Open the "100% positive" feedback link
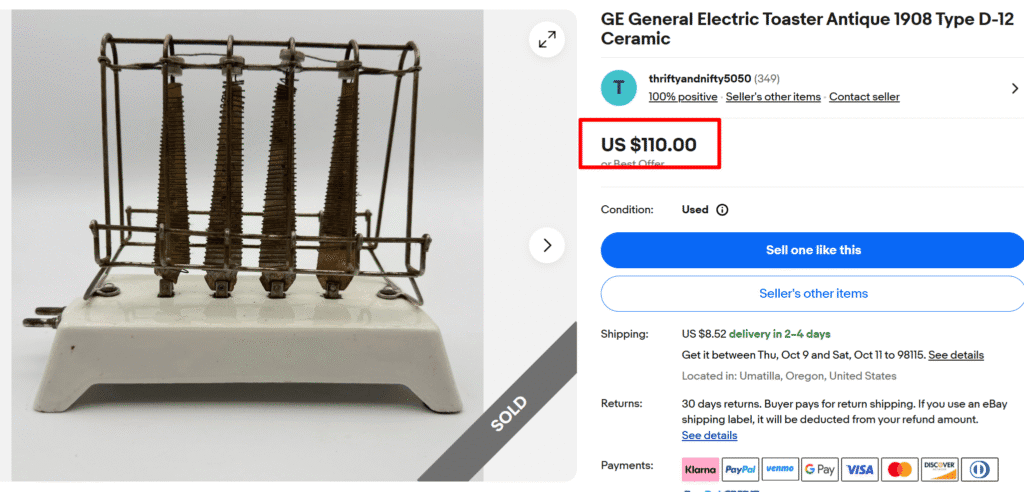This screenshot has height=492, width=1024. point(683,97)
